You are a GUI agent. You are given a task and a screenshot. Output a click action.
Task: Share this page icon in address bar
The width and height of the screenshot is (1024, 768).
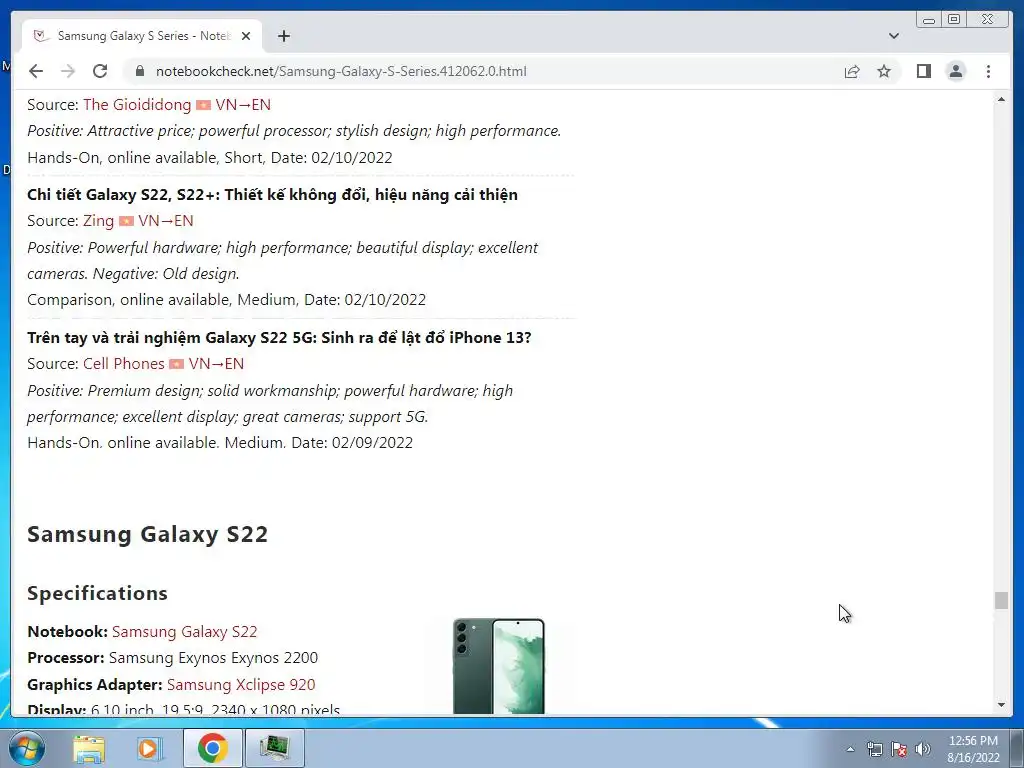(852, 71)
